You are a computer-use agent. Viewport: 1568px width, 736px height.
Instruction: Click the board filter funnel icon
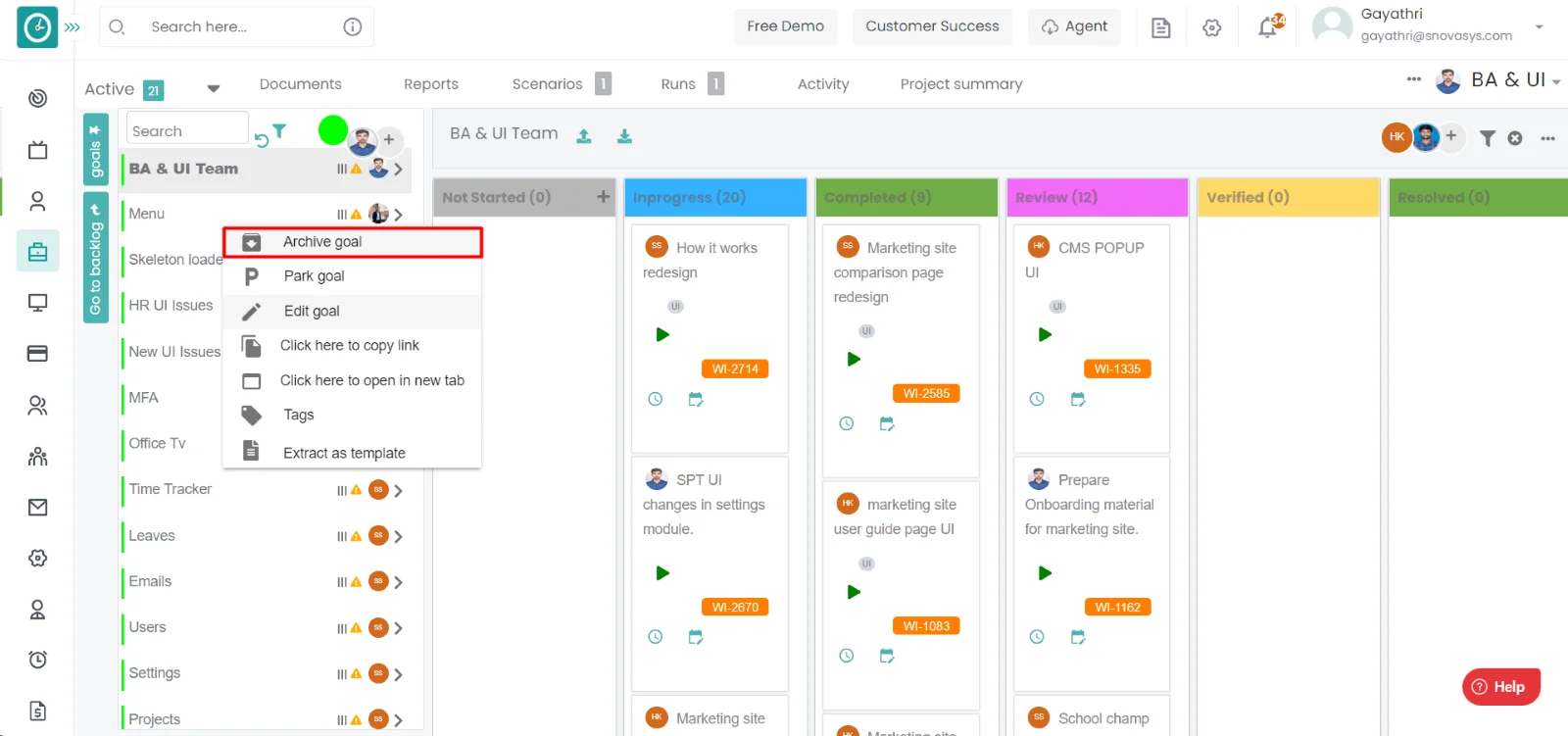pyautogui.click(x=1488, y=138)
